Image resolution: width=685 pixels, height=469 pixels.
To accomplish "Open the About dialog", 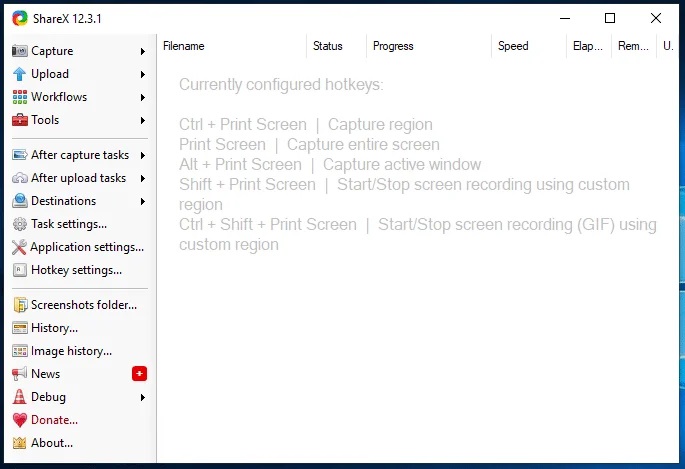I will tap(80, 443).
